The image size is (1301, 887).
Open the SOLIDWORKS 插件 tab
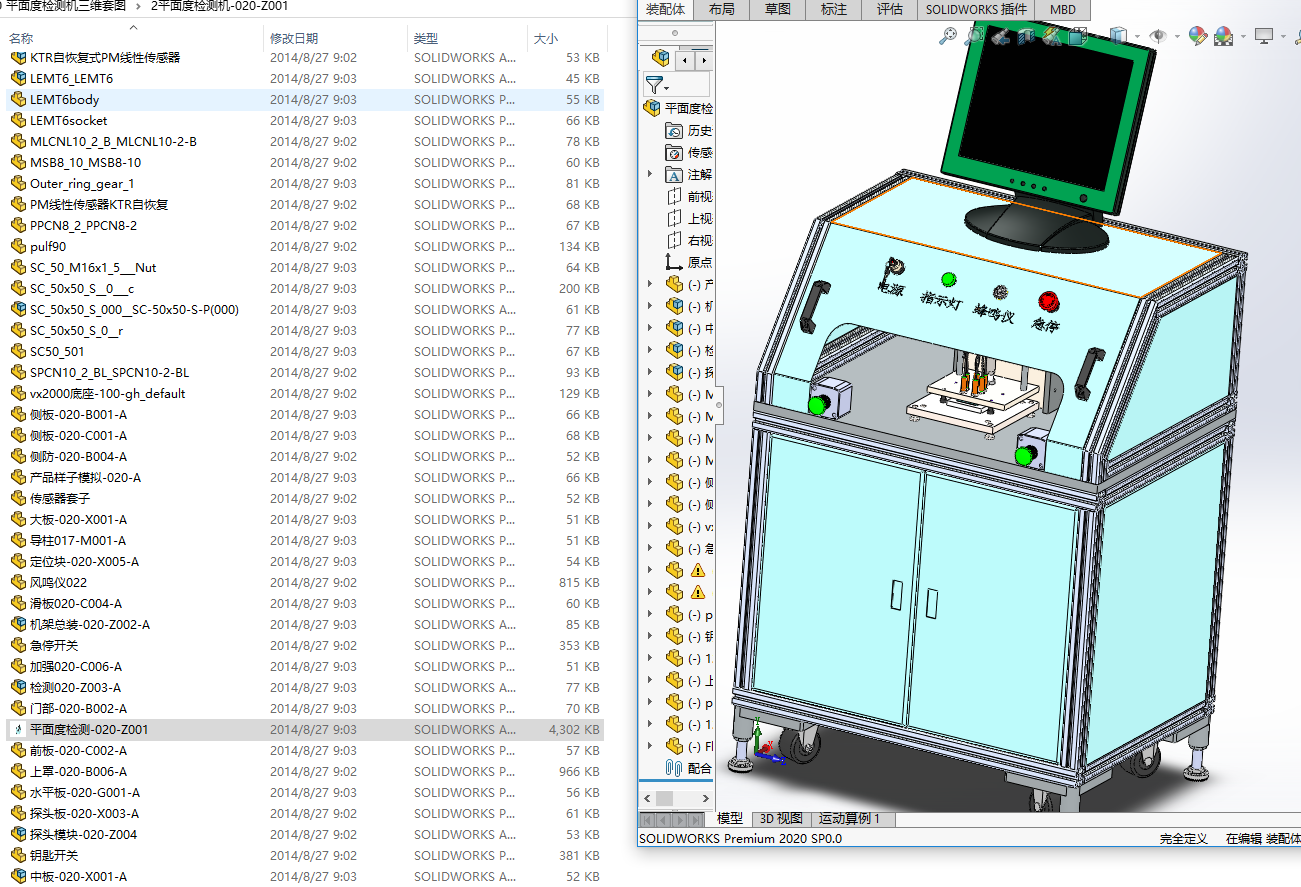pyautogui.click(x=975, y=10)
